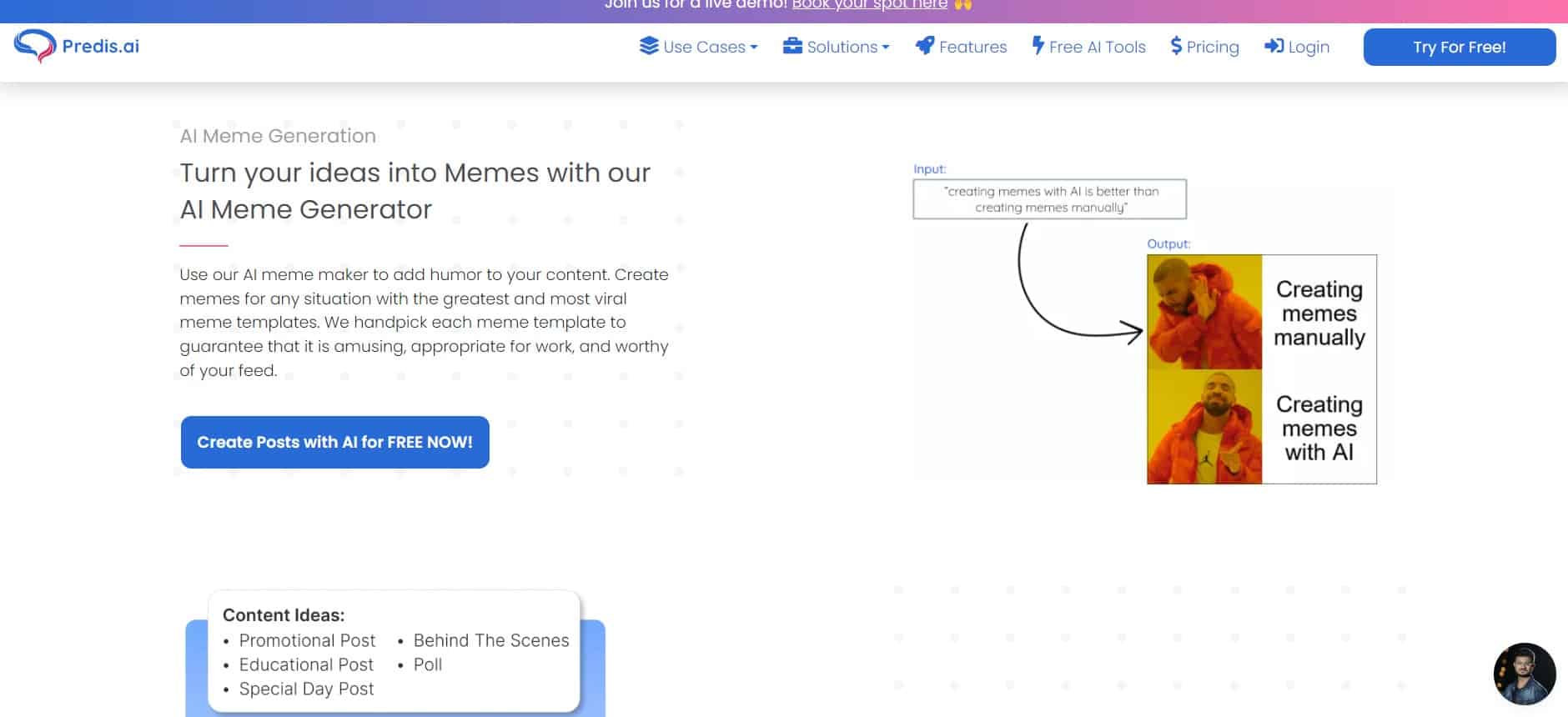
Task: Click the stacked layers icon by Use Cases
Action: [x=649, y=46]
